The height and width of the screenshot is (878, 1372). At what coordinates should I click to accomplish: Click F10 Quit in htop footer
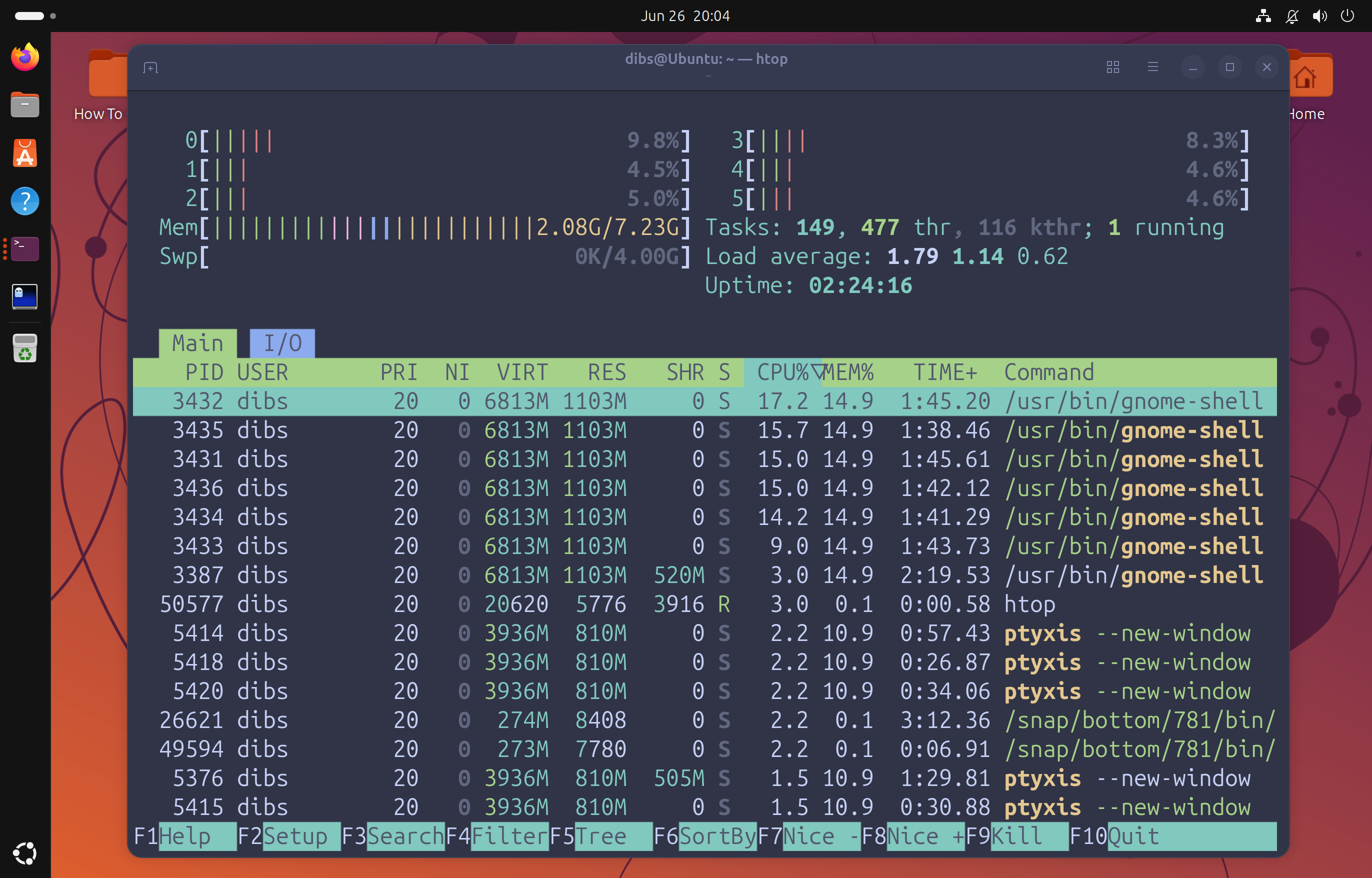click(1172, 836)
